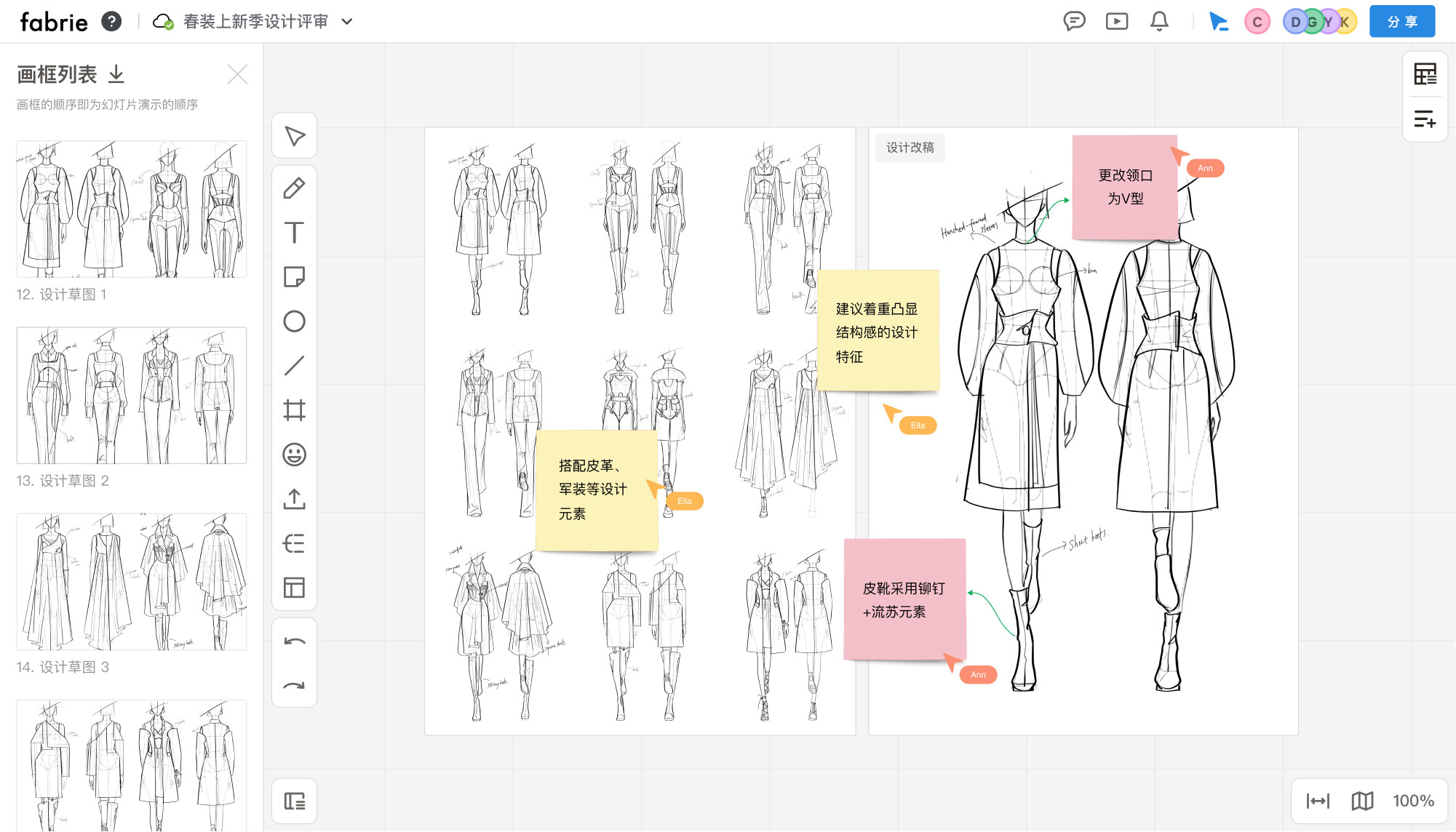This screenshot has width=1456, height=832.
Task: Open the 100% zoom level menu
Action: (x=1413, y=801)
